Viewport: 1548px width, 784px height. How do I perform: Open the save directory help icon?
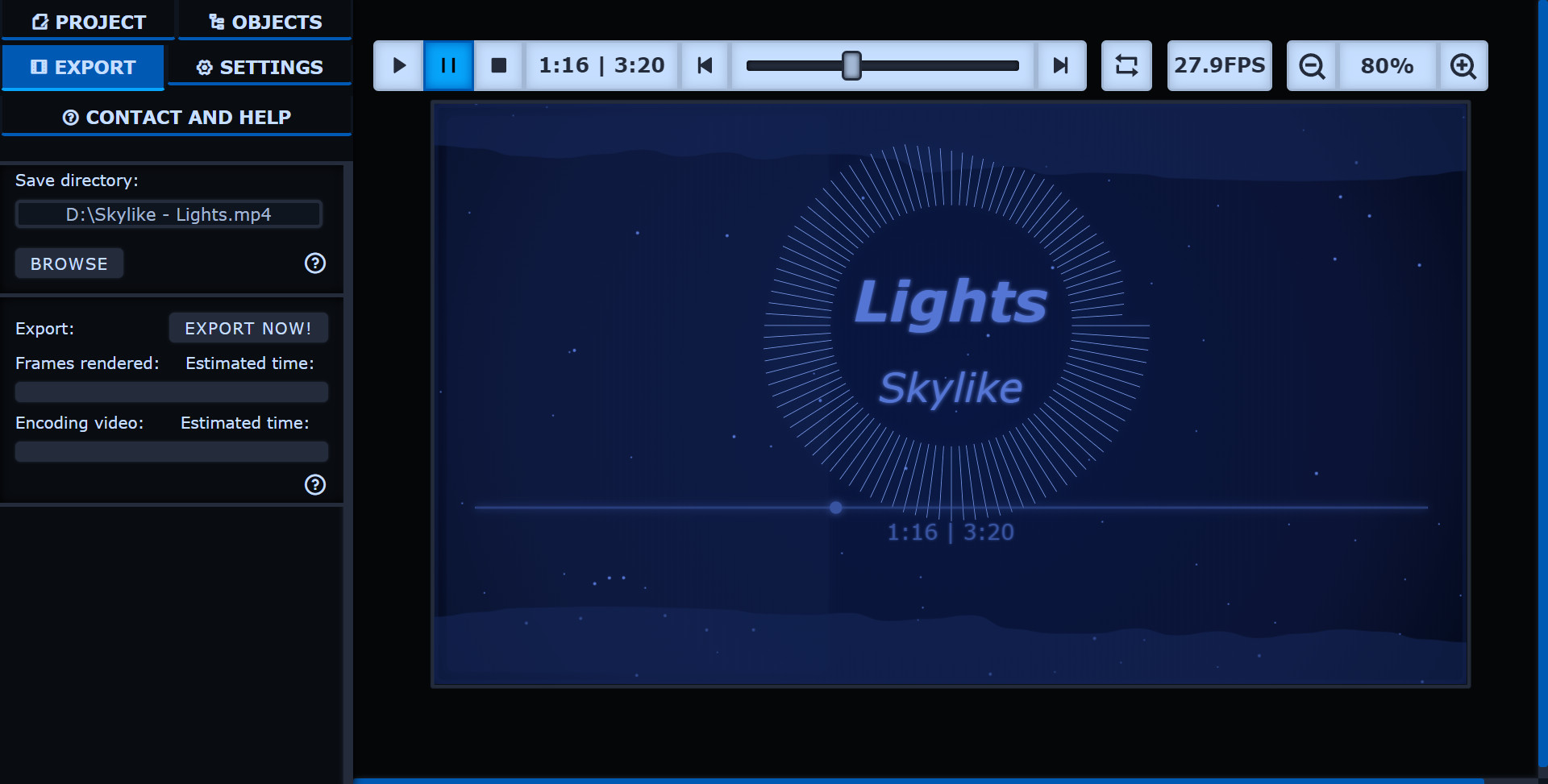pos(315,263)
